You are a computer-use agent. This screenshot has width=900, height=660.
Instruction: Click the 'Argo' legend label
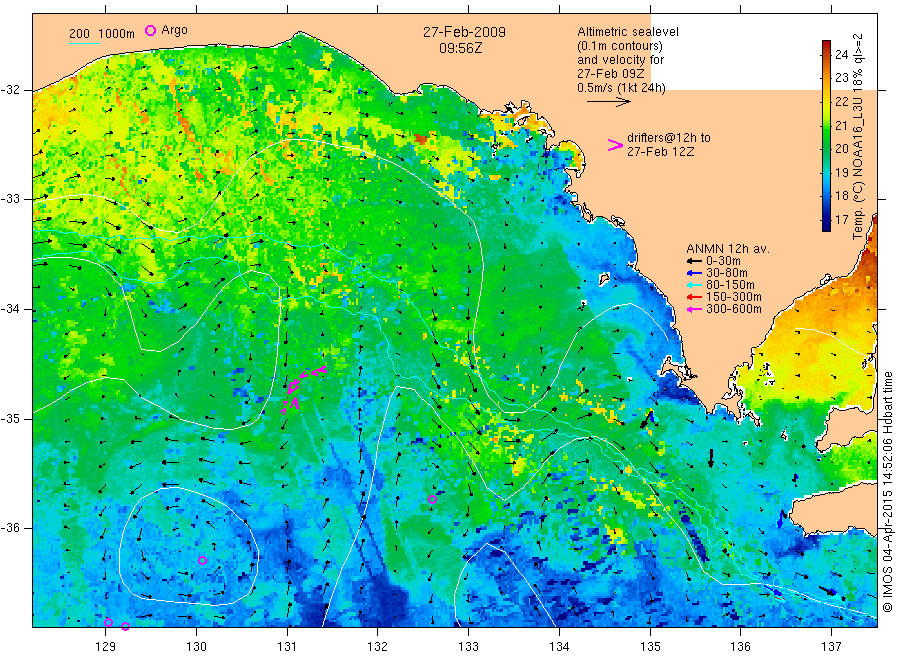pos(174,30)
